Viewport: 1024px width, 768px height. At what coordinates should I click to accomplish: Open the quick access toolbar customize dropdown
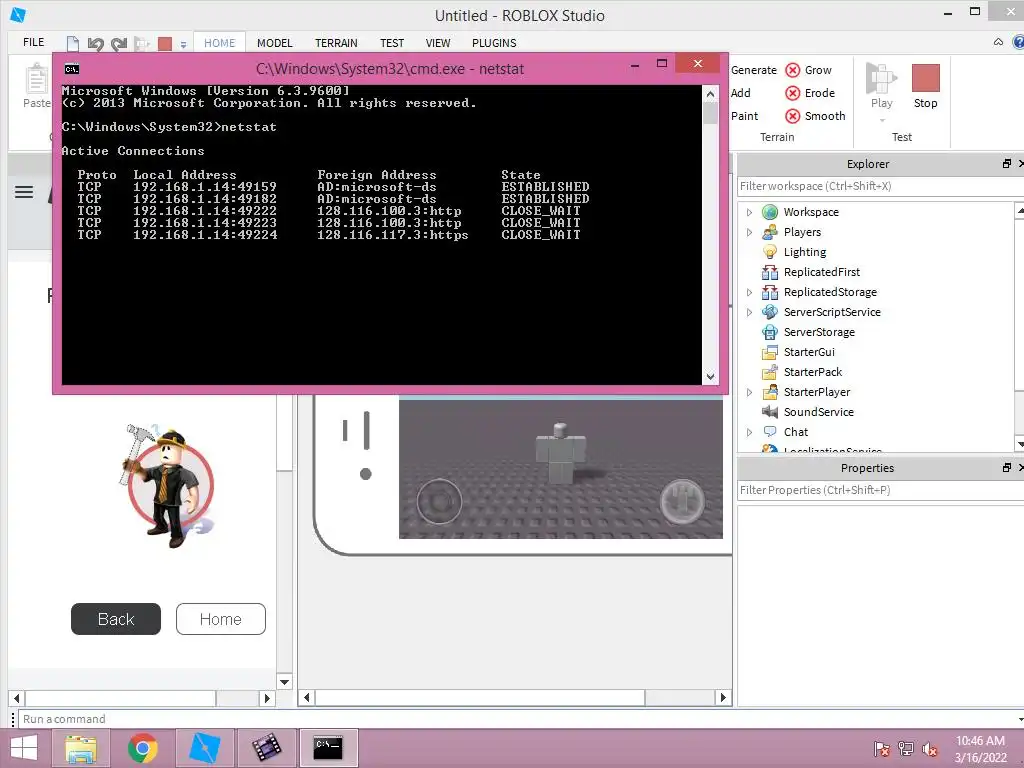pos(184,44)
